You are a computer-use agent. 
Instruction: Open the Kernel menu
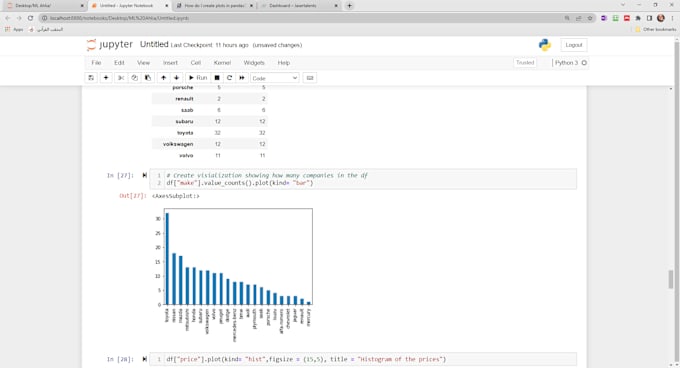click(222, 63)
